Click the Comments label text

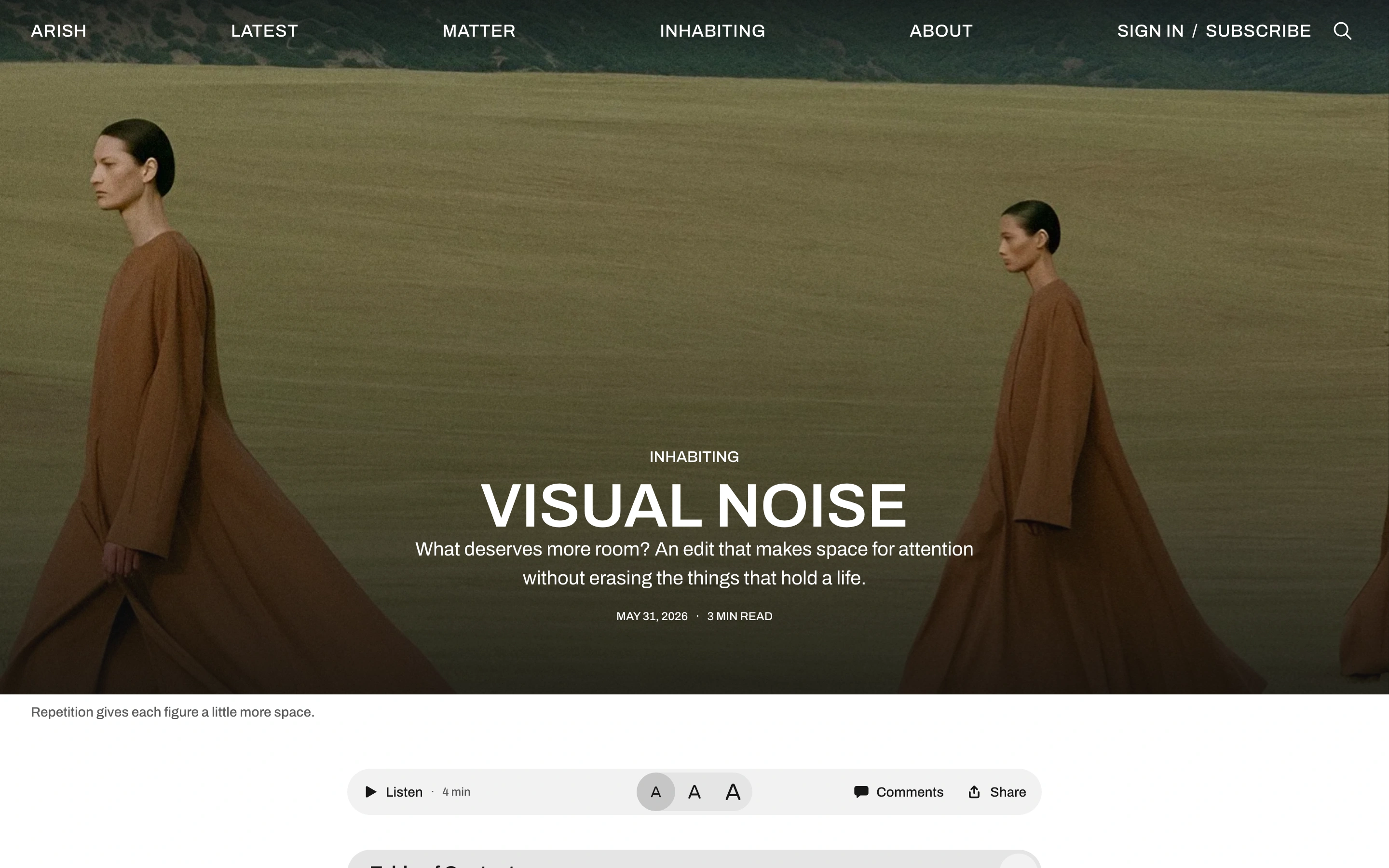click(x=910, y=792)
